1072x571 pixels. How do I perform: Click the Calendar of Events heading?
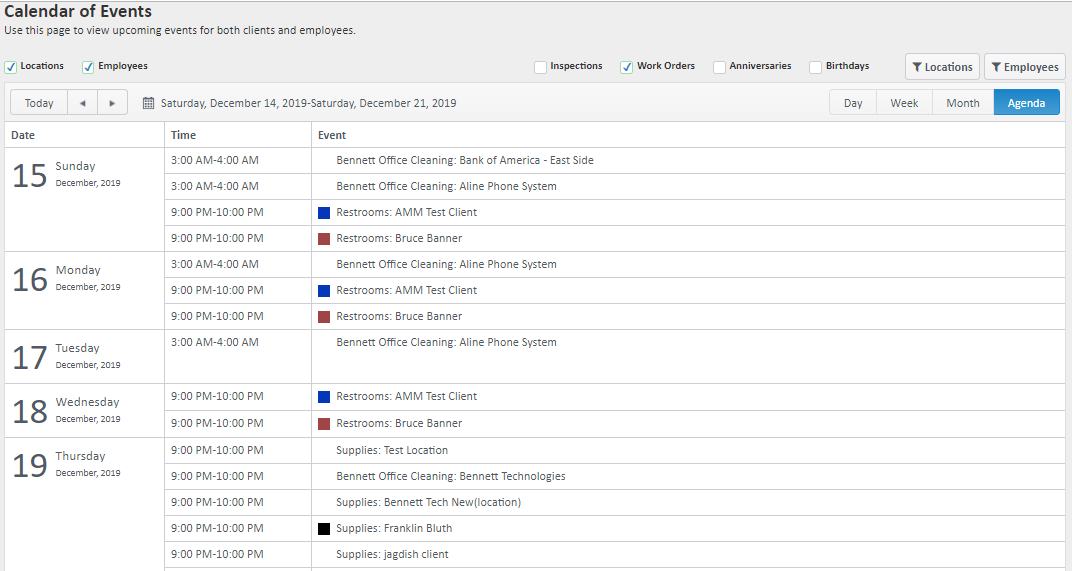click(x=78, y=11)
